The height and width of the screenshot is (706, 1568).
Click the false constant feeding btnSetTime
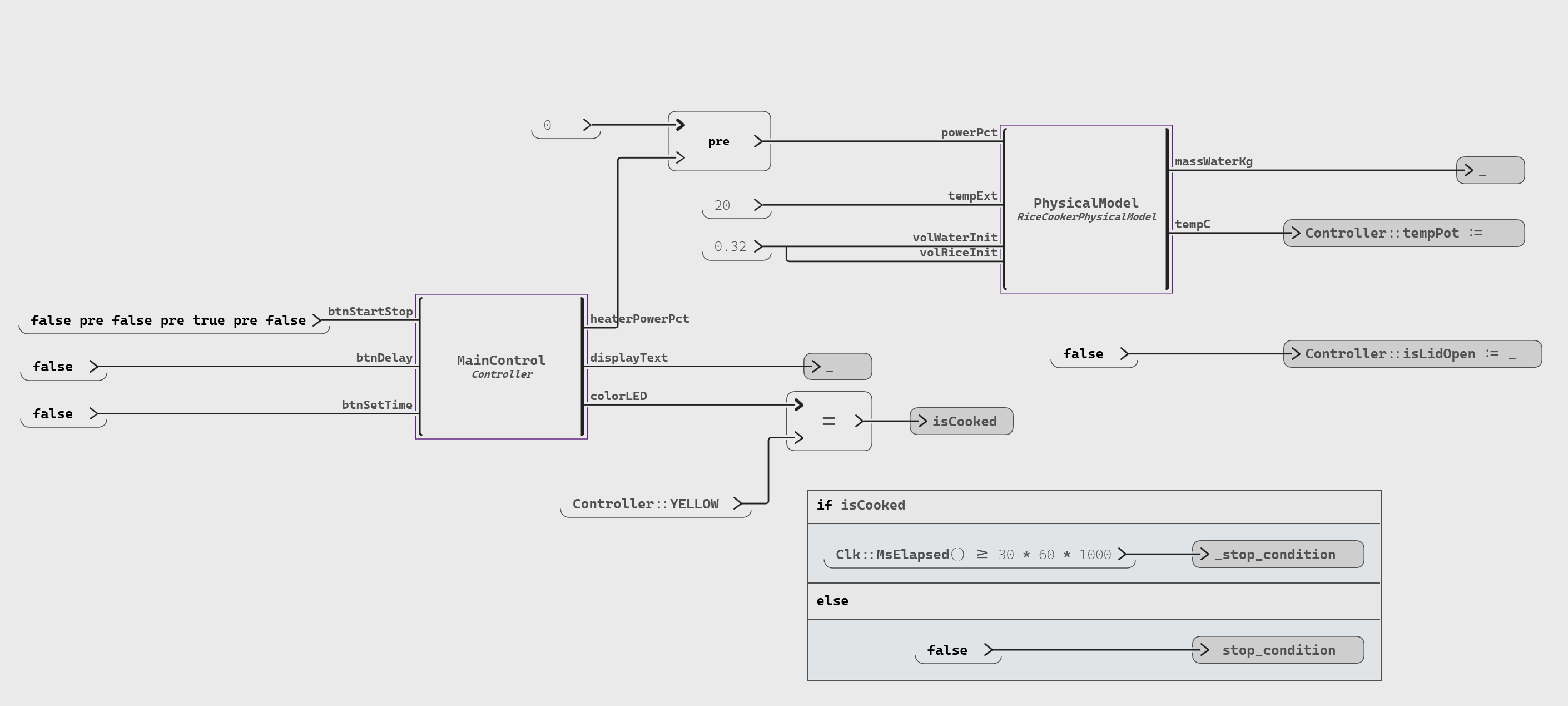[53, 414]
